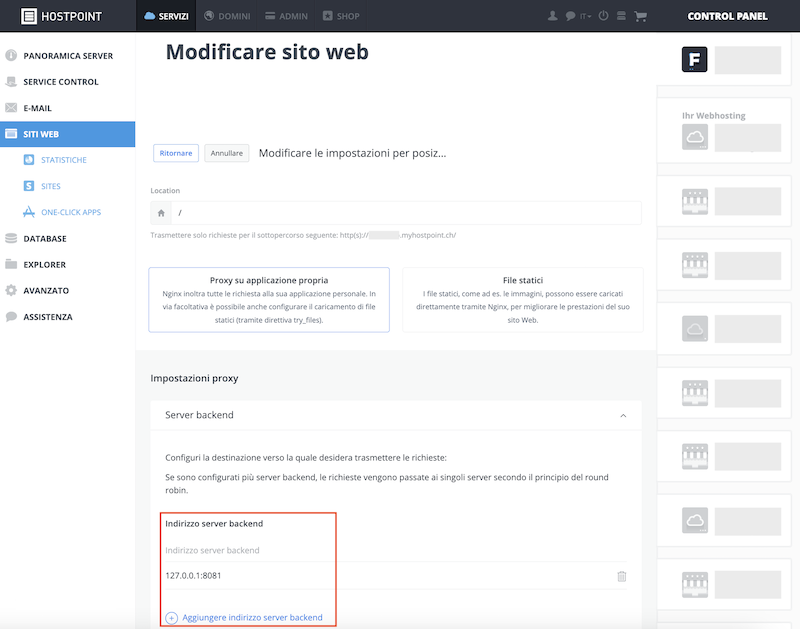Select Proxy su applicazione propria option
Viewport: 800px width, 629px height.
click(x=269, y=300)
